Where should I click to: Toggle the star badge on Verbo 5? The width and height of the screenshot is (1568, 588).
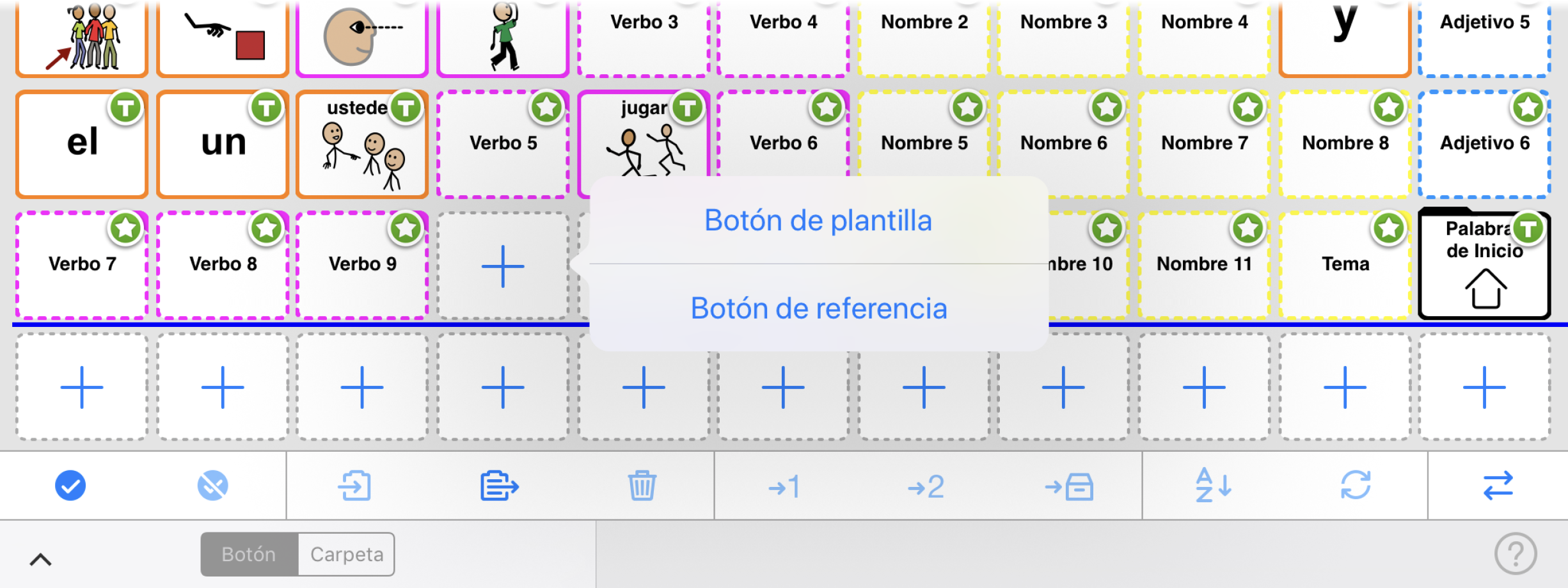[x=546, y=107]
